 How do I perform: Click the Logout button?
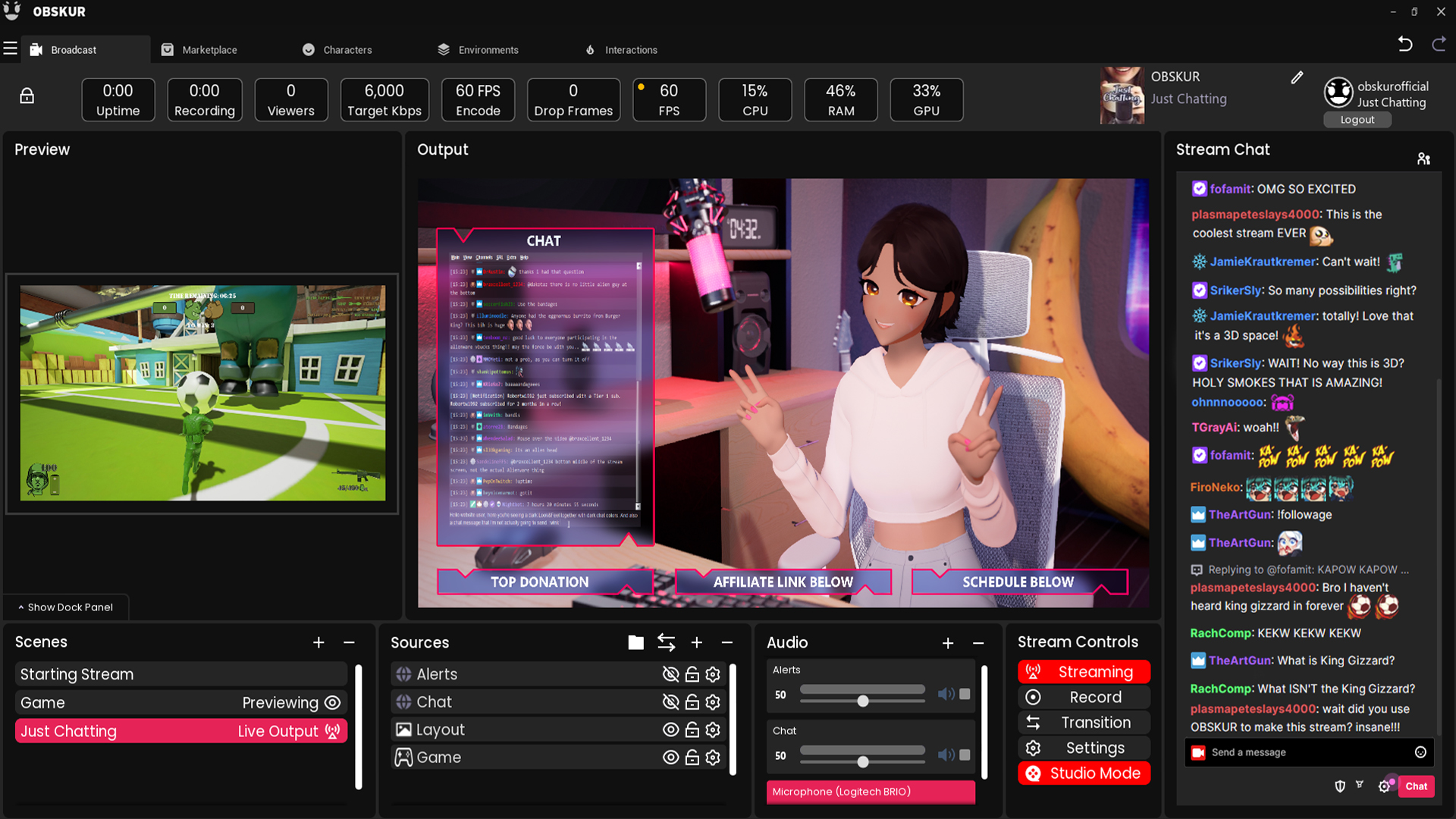(1357, 120)
